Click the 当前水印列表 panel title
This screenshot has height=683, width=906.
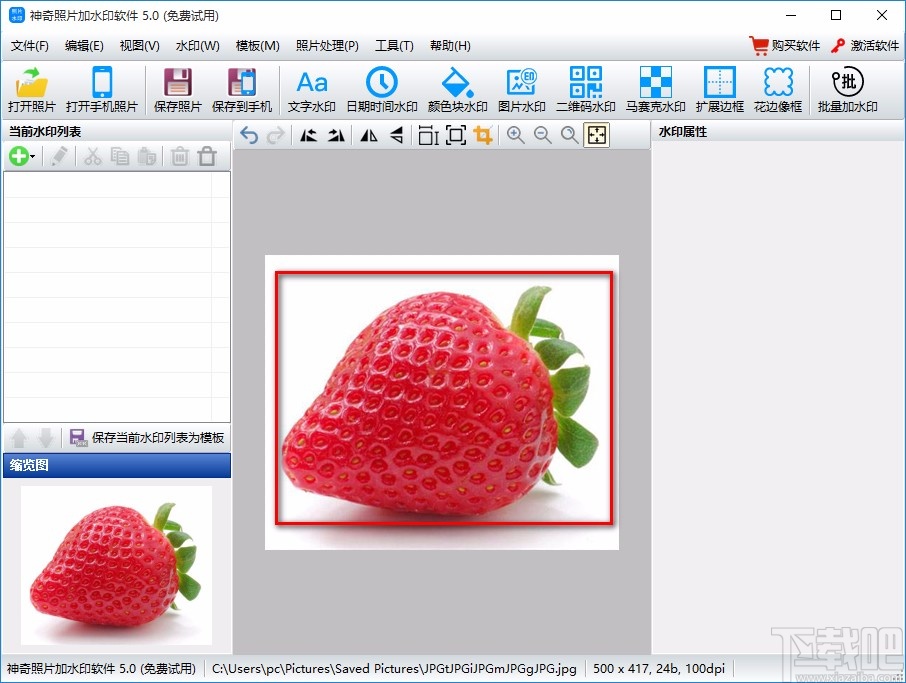tap(45, 132)
